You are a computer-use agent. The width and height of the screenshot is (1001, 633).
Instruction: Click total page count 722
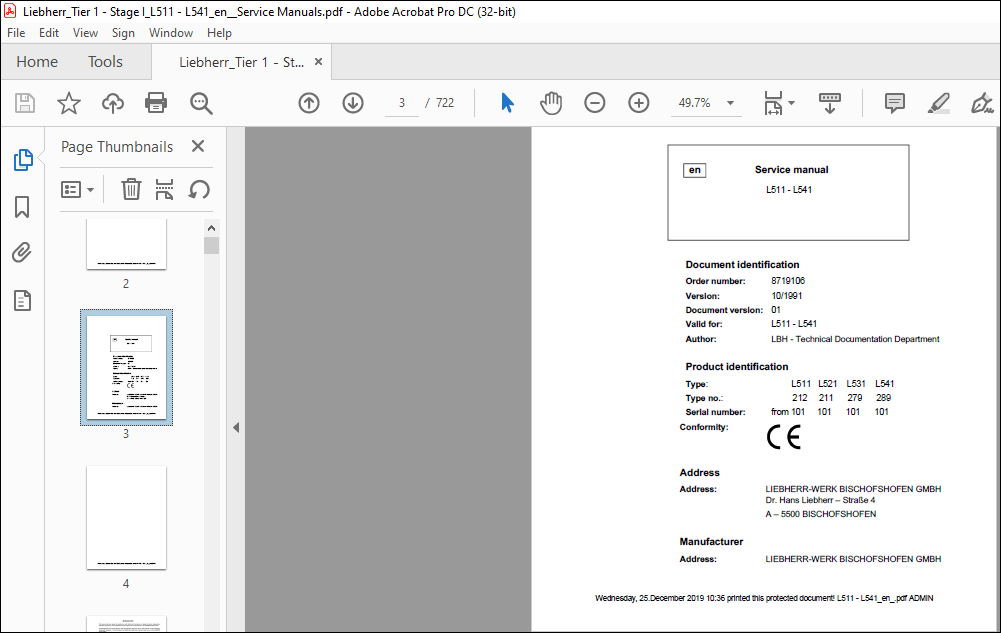coord(445,103)
